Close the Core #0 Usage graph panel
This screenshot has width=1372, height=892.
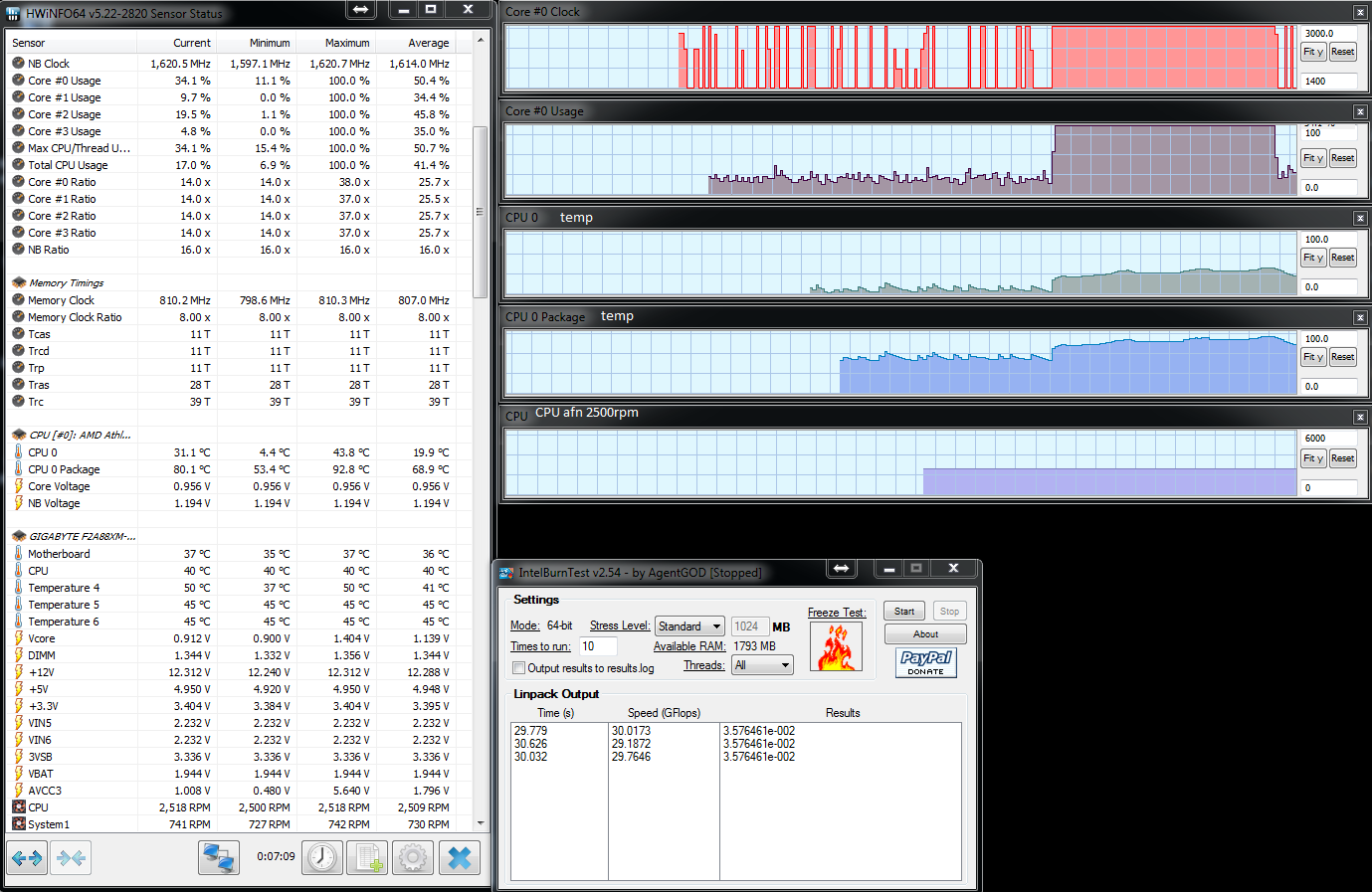click(x=1360, y=111)
